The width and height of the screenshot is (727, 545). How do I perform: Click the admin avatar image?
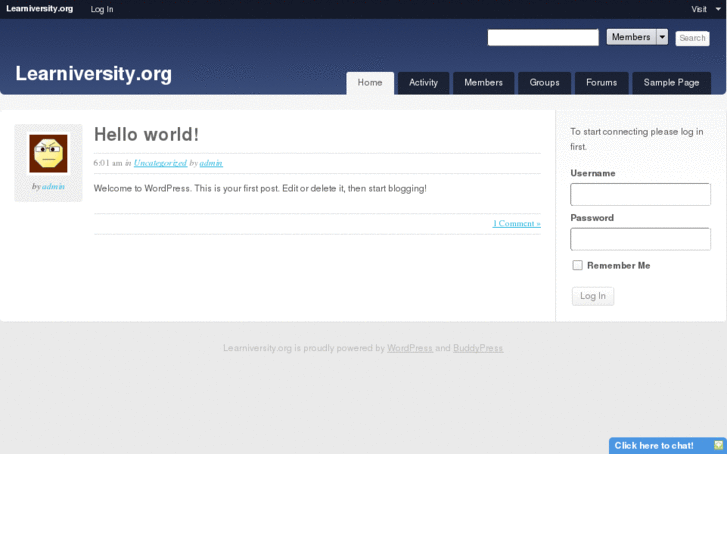48,154
